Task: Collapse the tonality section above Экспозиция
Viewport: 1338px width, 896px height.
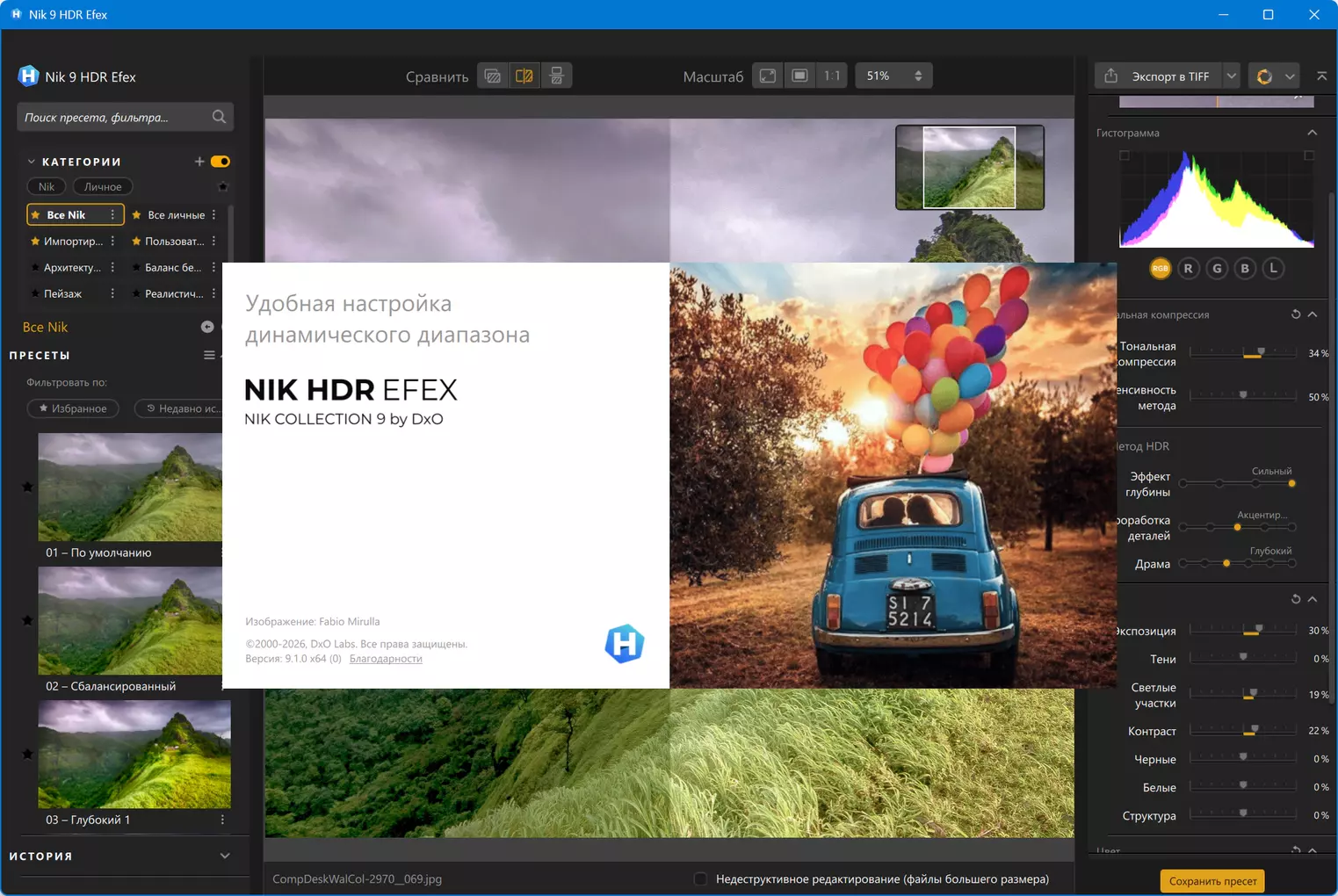Action: (1313, 599)
